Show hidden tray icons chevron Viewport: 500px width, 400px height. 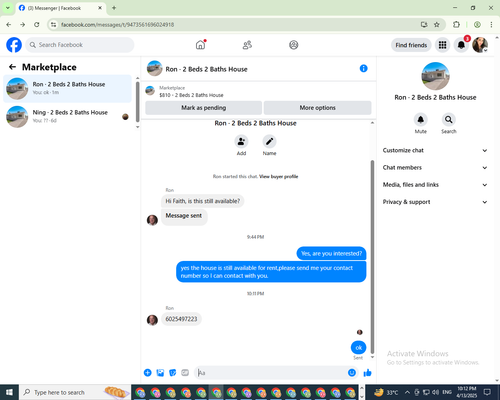coord(407,392)
